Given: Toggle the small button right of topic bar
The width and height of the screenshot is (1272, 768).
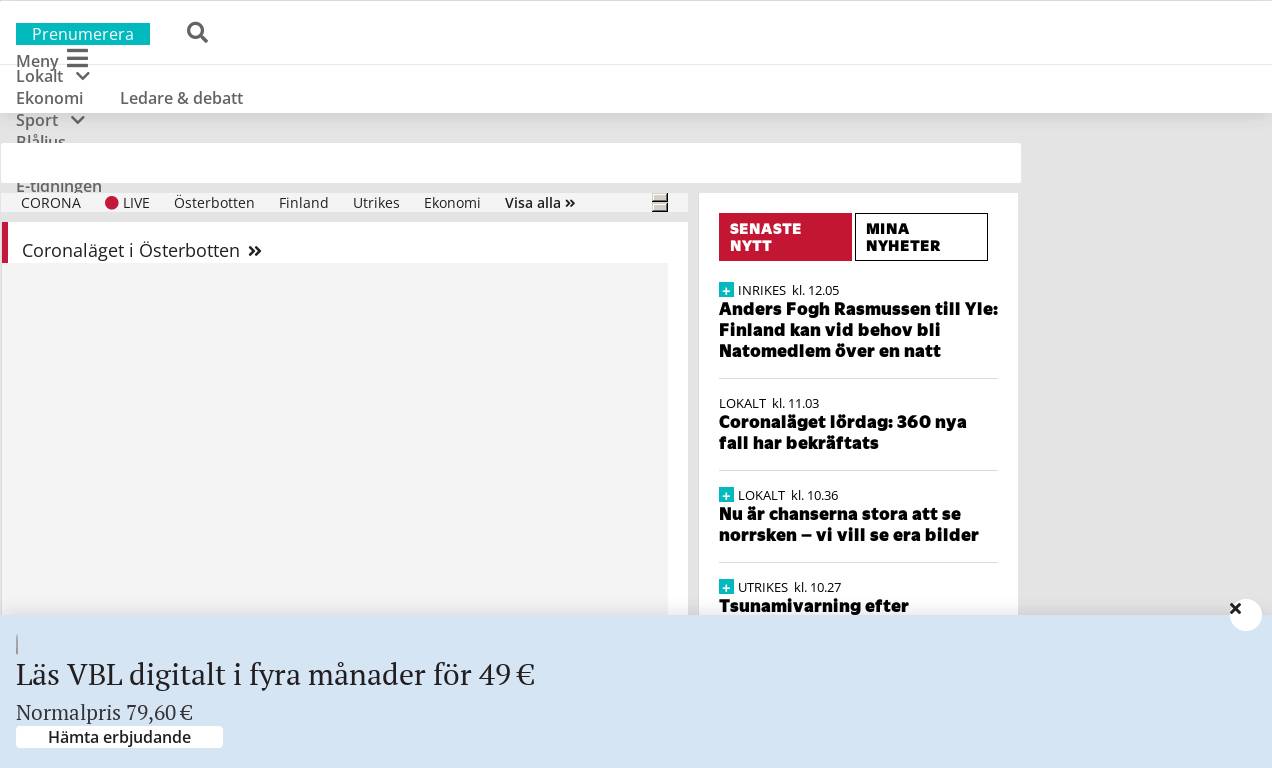Looking at the screenshot, I should point(660,203).
